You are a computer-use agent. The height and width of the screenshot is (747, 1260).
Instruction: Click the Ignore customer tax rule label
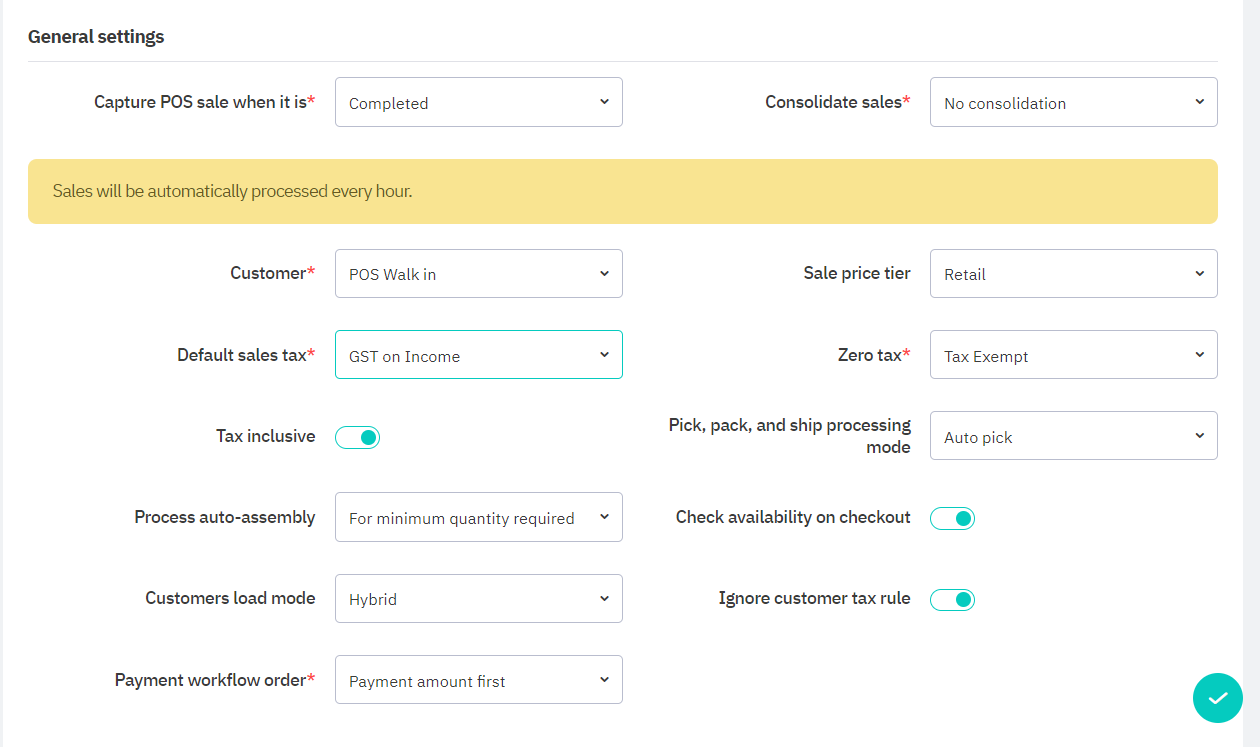(814, 598)
